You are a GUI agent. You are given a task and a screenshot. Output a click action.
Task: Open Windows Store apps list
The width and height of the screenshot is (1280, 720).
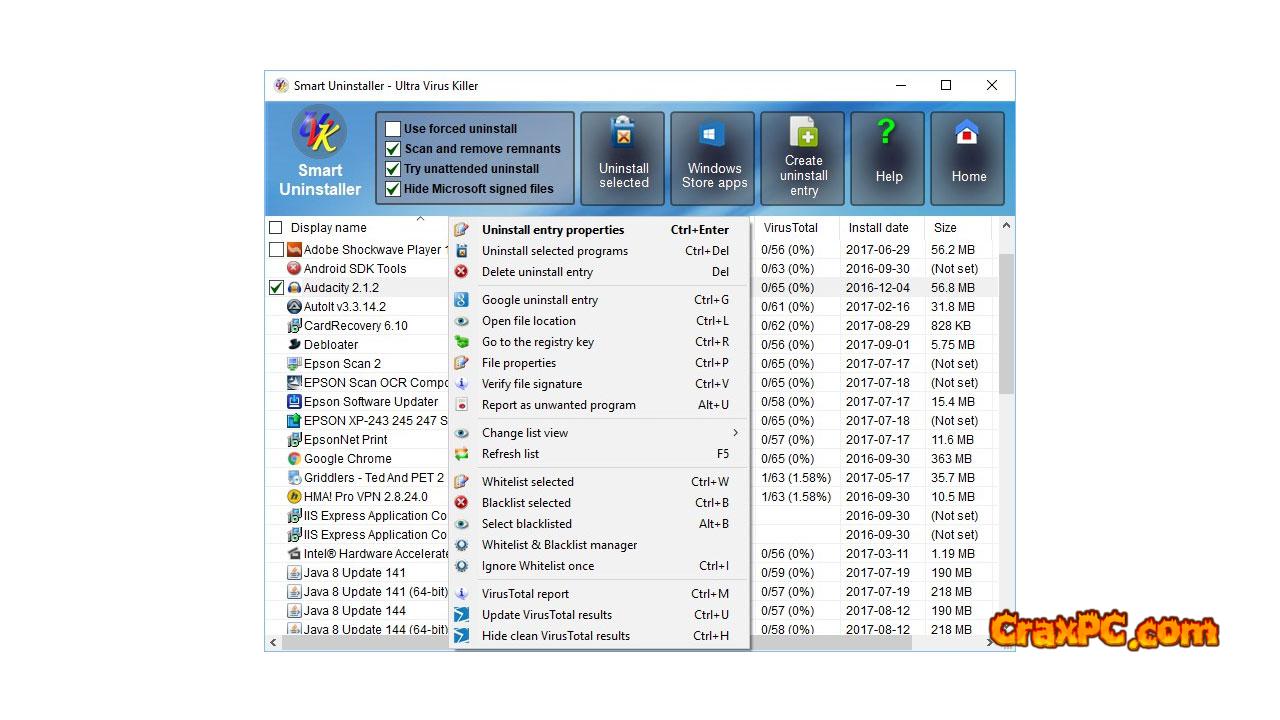[713, 158]
